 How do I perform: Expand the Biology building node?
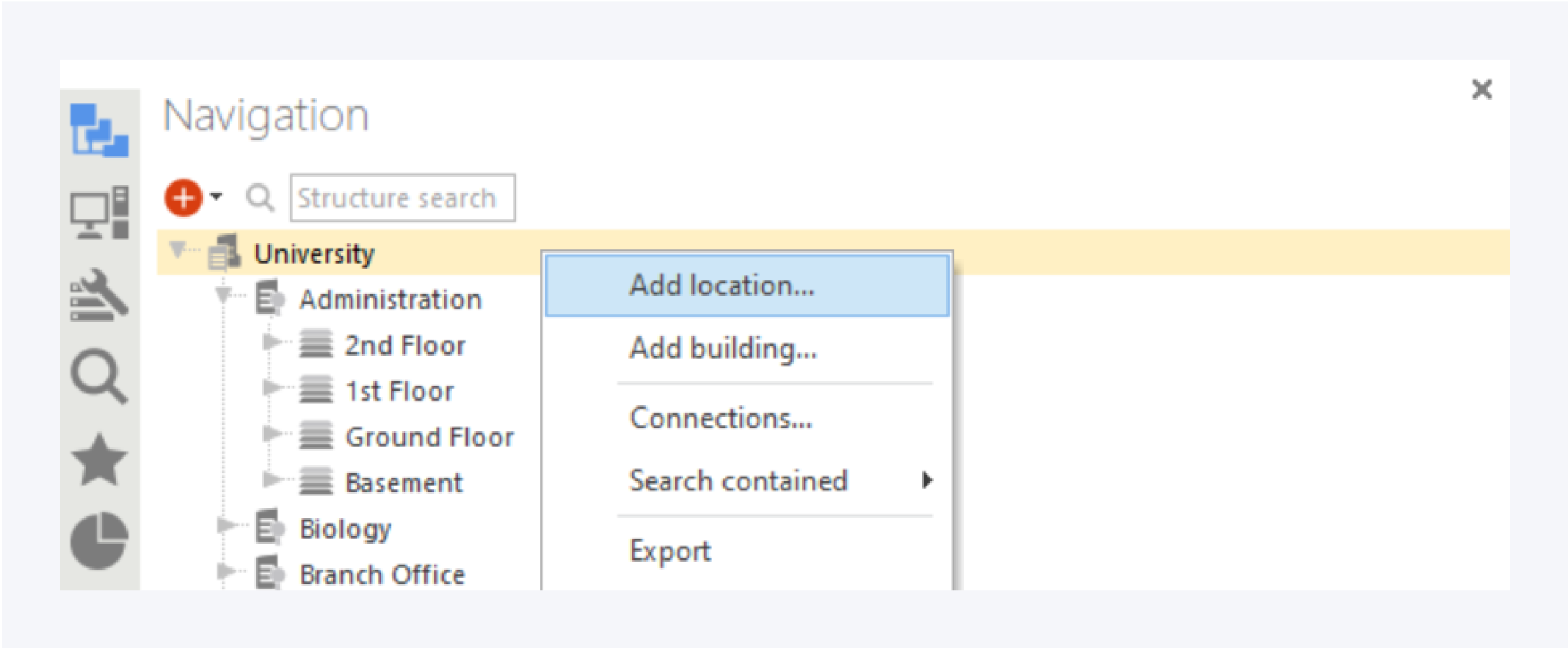point(225,526)
